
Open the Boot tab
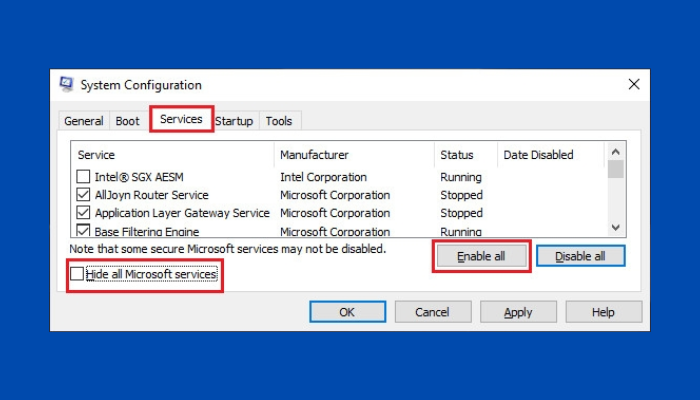[x=127, y=121]
